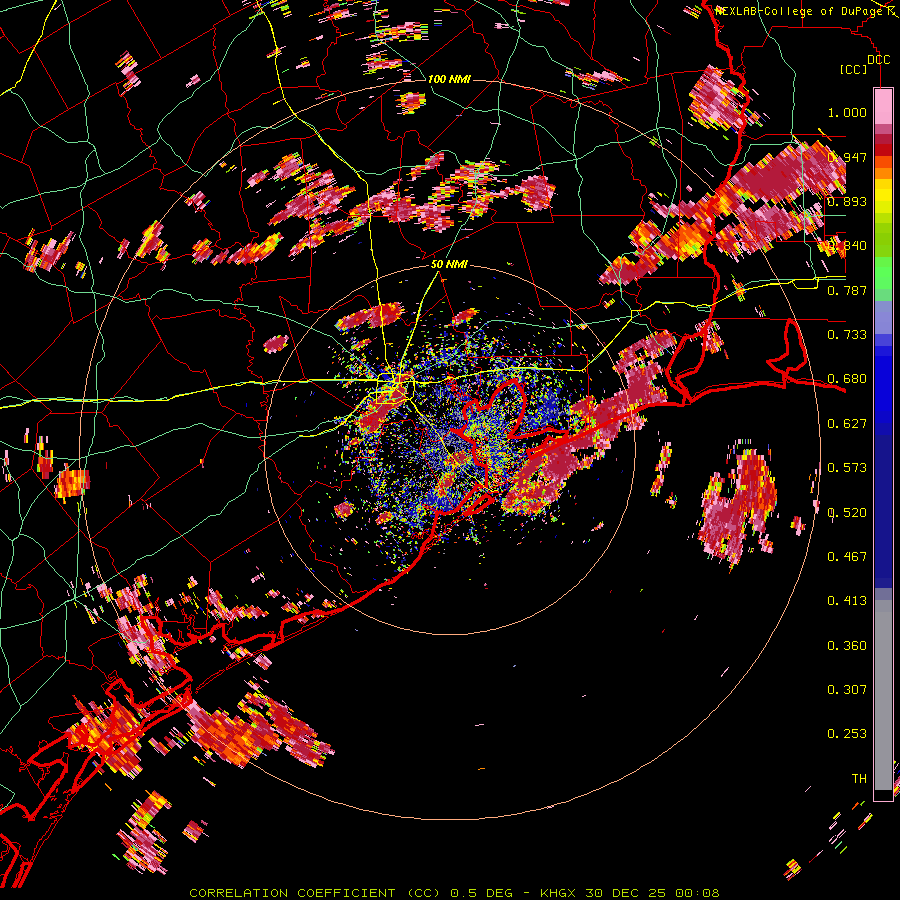Click the 0.413 color scale value
Viewport: 900px width, 900px height.
(x=847, y=601)
